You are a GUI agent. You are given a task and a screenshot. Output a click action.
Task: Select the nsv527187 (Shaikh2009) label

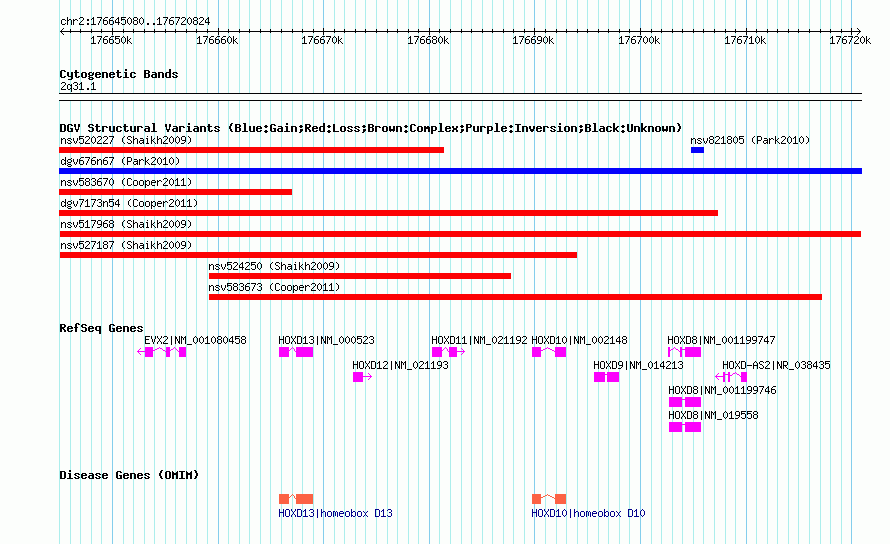click(126, 245)
